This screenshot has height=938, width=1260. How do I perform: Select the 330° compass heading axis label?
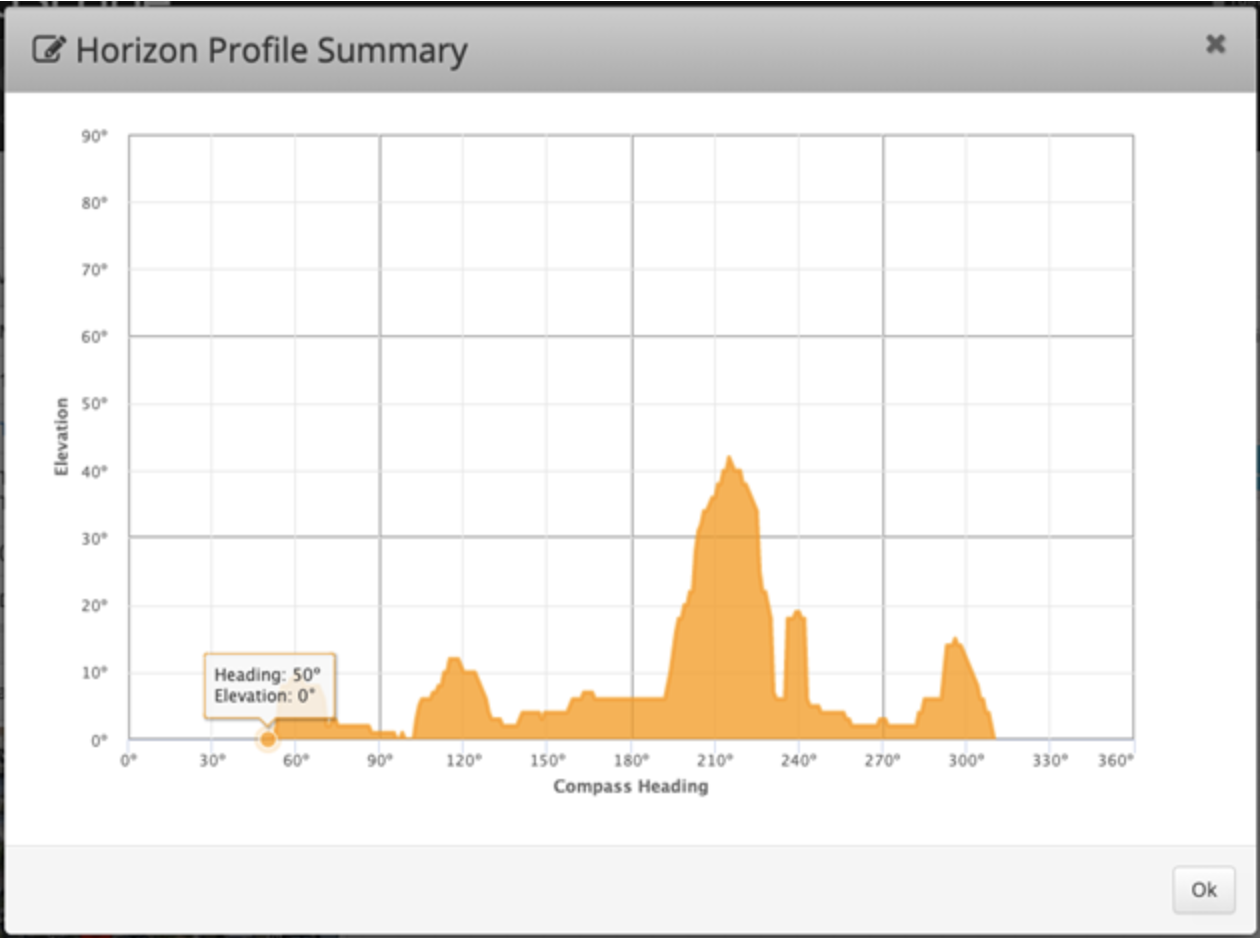(1049, 761)
